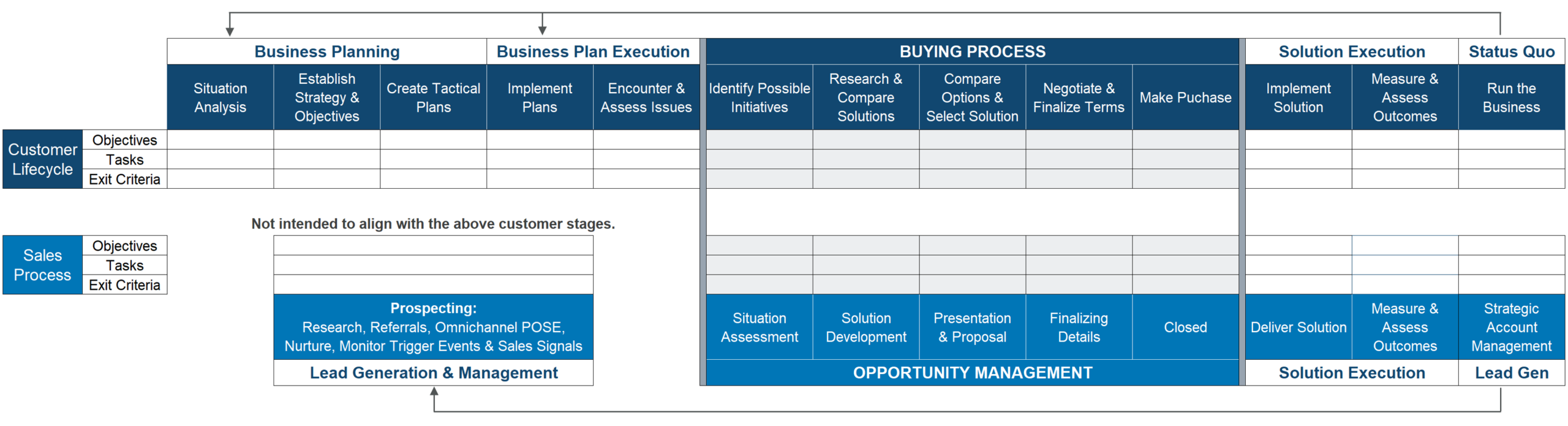Select the OPPORTUNITY MANAGEMENT banner

coord(972,373)
